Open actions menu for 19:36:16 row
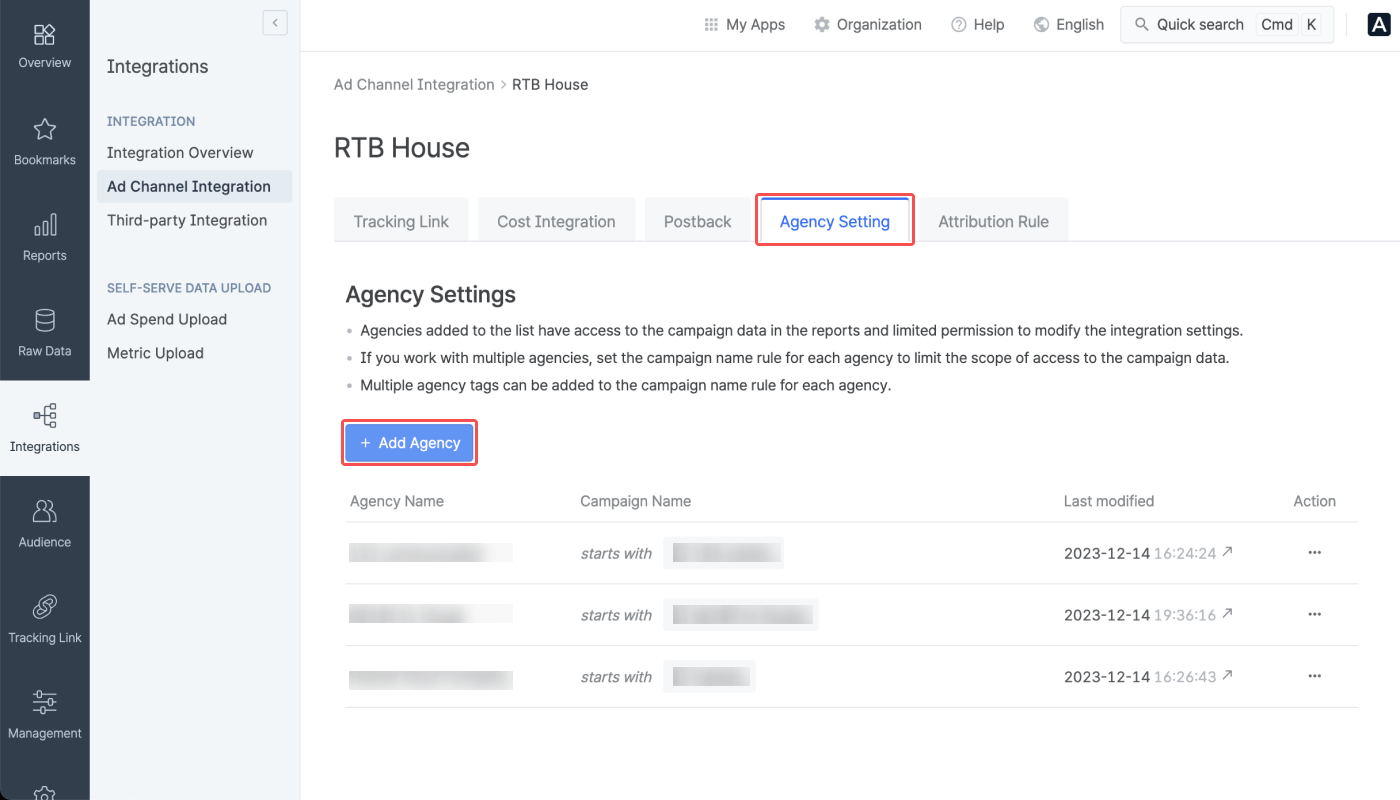Screen dimensions: 1400x800 1314,615
